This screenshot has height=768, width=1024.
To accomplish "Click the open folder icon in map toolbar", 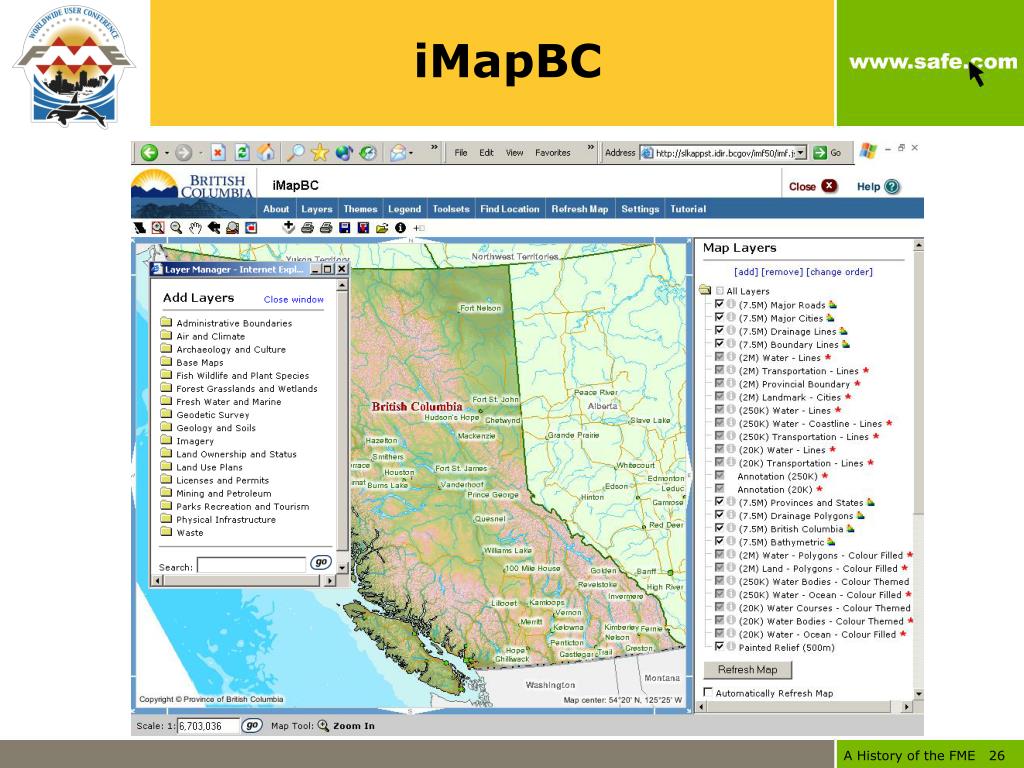I will [x=382, y=228].
